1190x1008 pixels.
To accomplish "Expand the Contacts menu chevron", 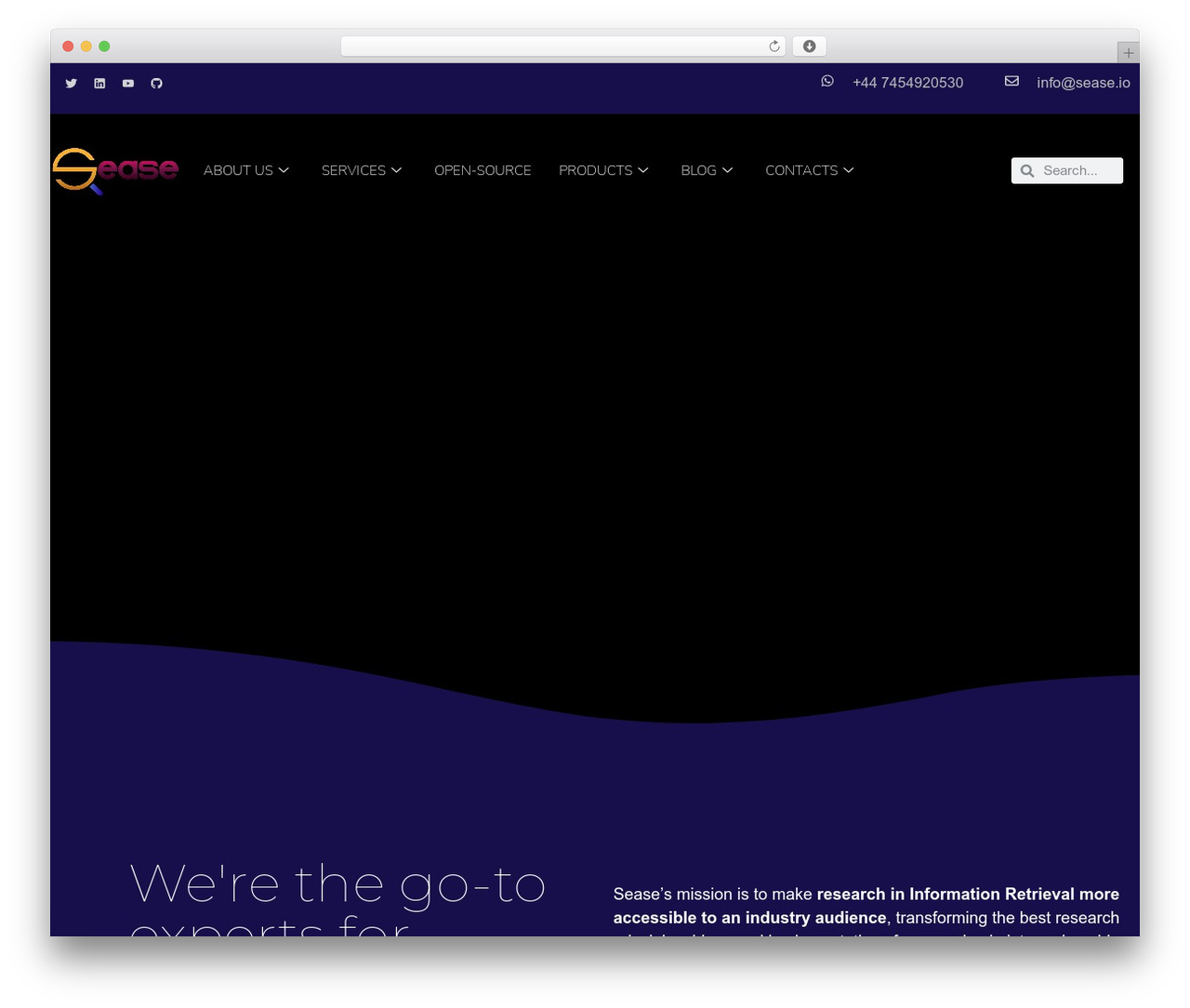I will [849, 170].
